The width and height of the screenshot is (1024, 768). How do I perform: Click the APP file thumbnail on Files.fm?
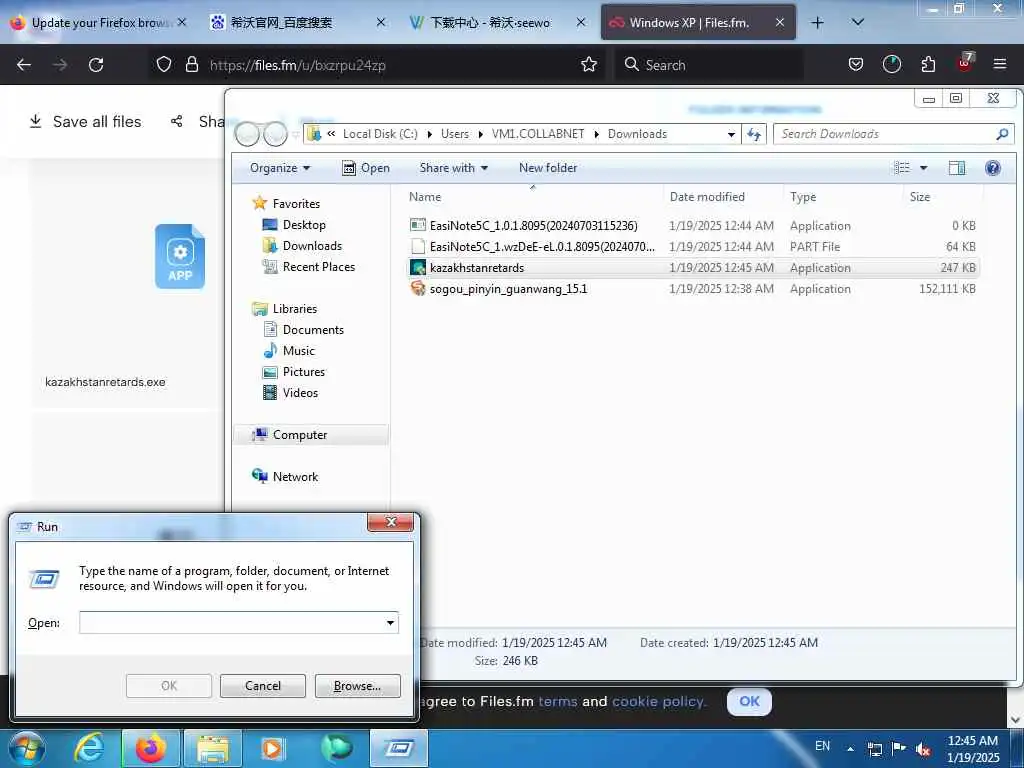[180, 257]
